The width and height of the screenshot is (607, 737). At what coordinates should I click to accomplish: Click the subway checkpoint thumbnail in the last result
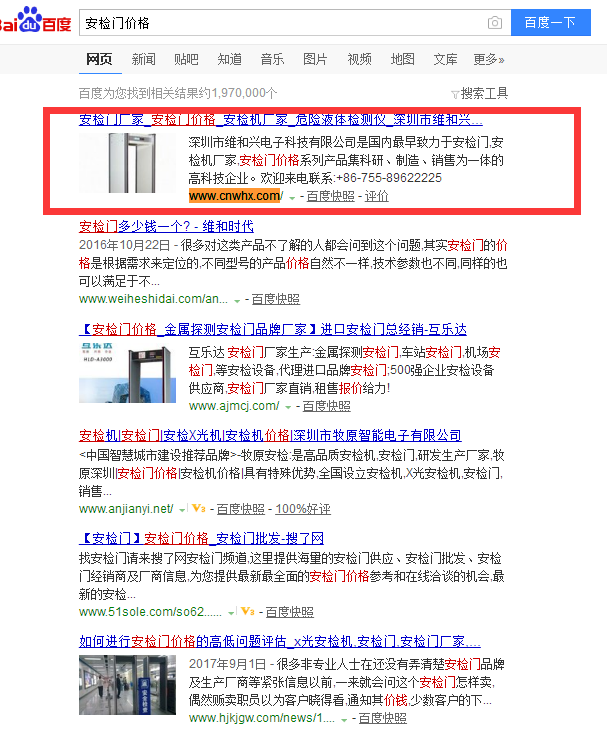127,685
